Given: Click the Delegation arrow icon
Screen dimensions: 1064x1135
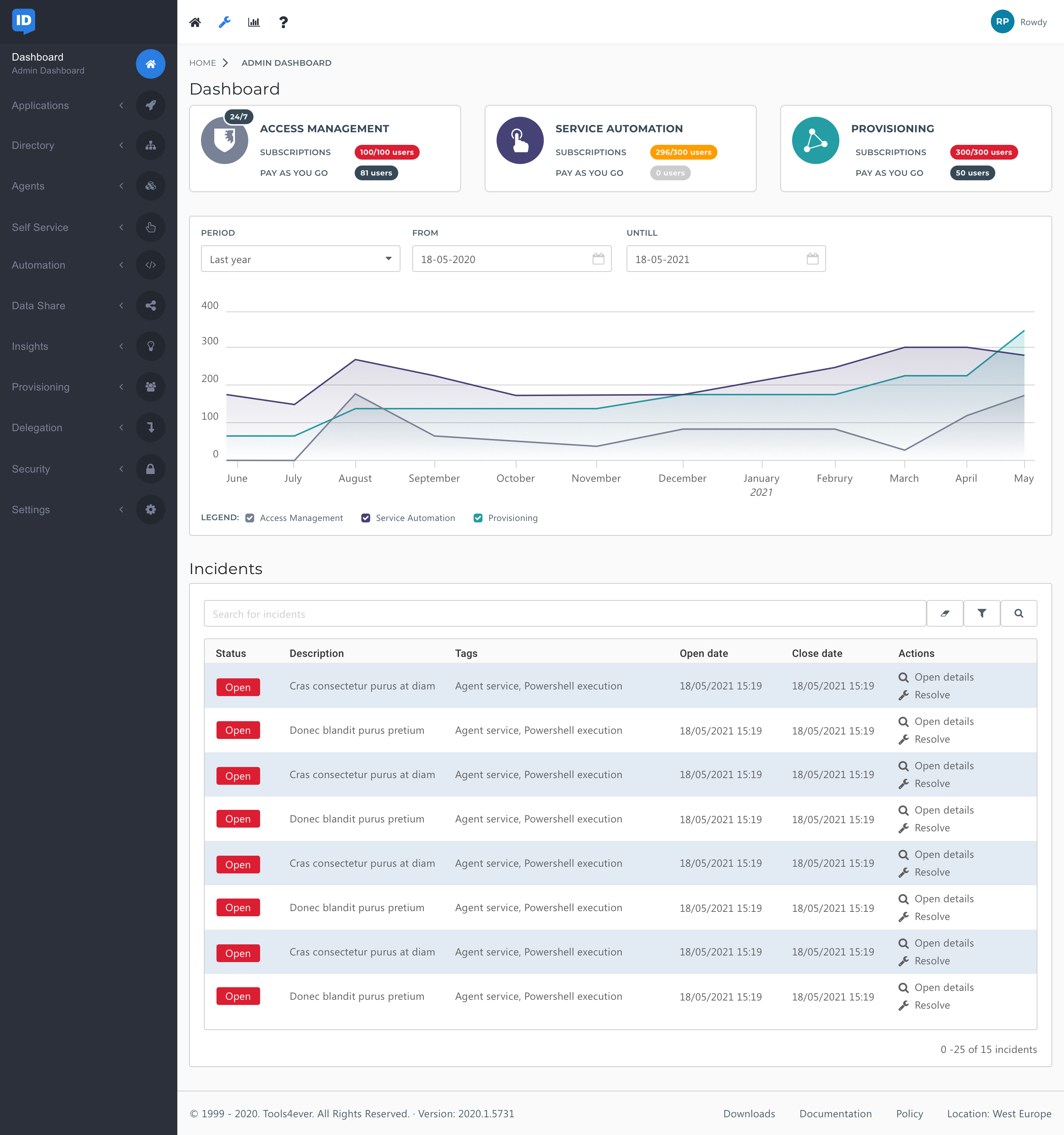Looking at the screenshot, I should [x=151, y=427].
